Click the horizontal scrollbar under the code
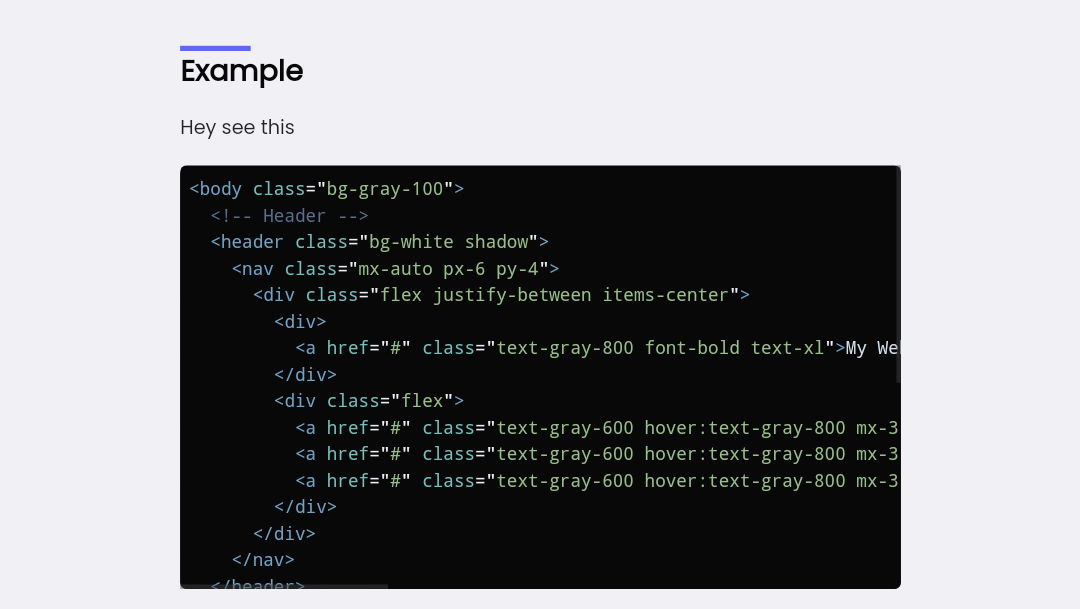 284,586
